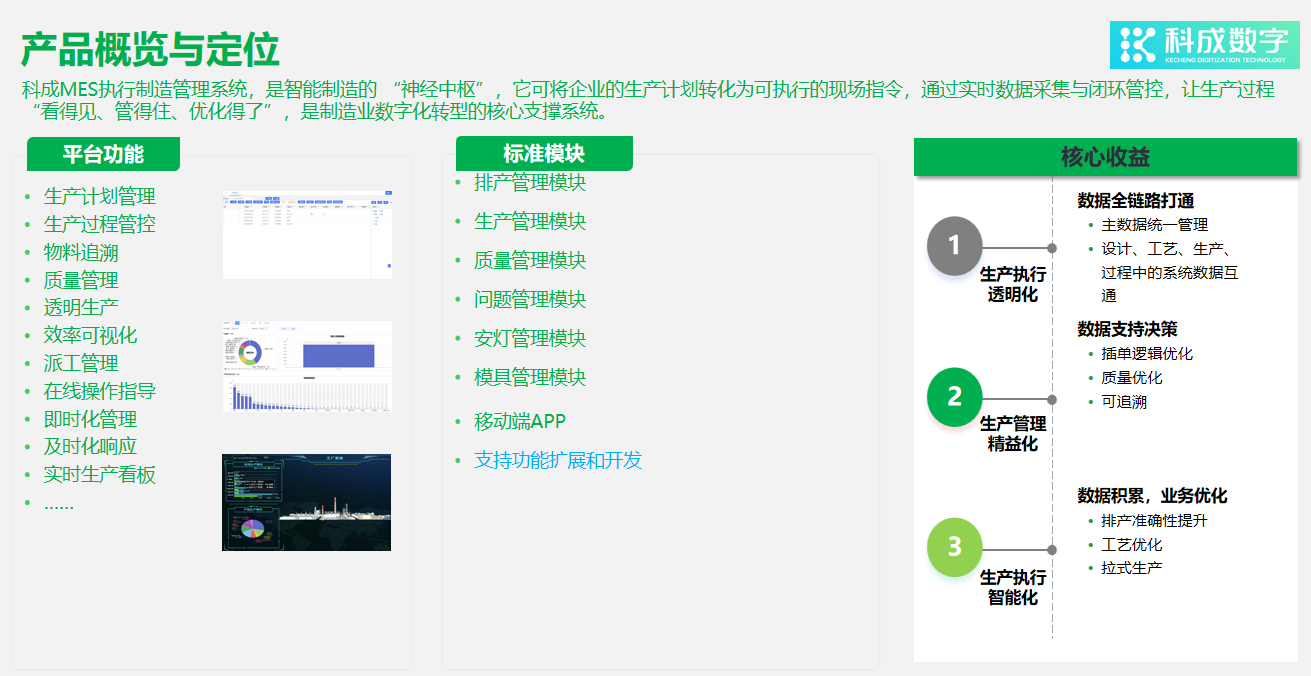This screenshot has height=676, width=1311.
Task: Select 安灯管理模块 in the module list
Action: (529, 338)
